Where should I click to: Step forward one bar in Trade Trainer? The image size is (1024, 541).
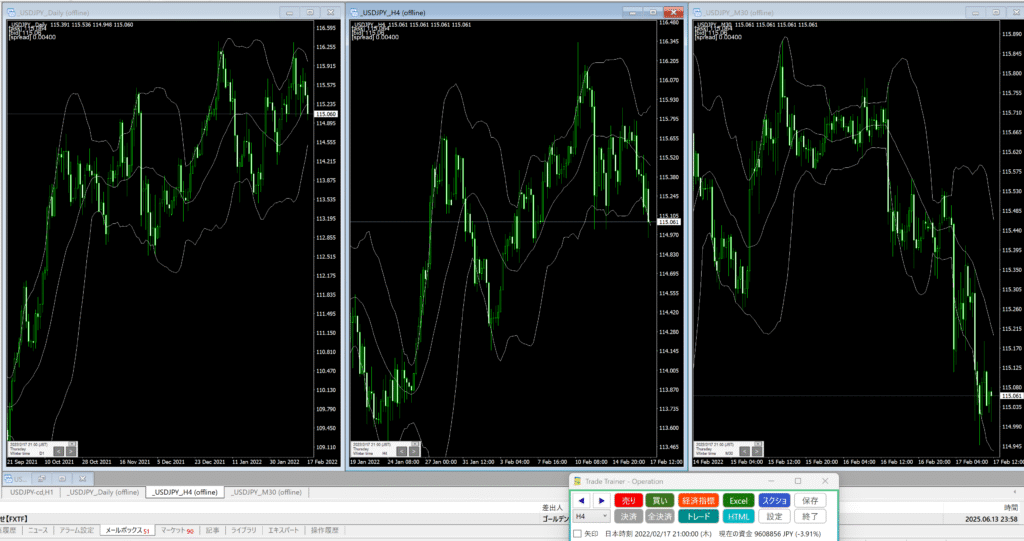pyautogui.click(x=601, y=500)
